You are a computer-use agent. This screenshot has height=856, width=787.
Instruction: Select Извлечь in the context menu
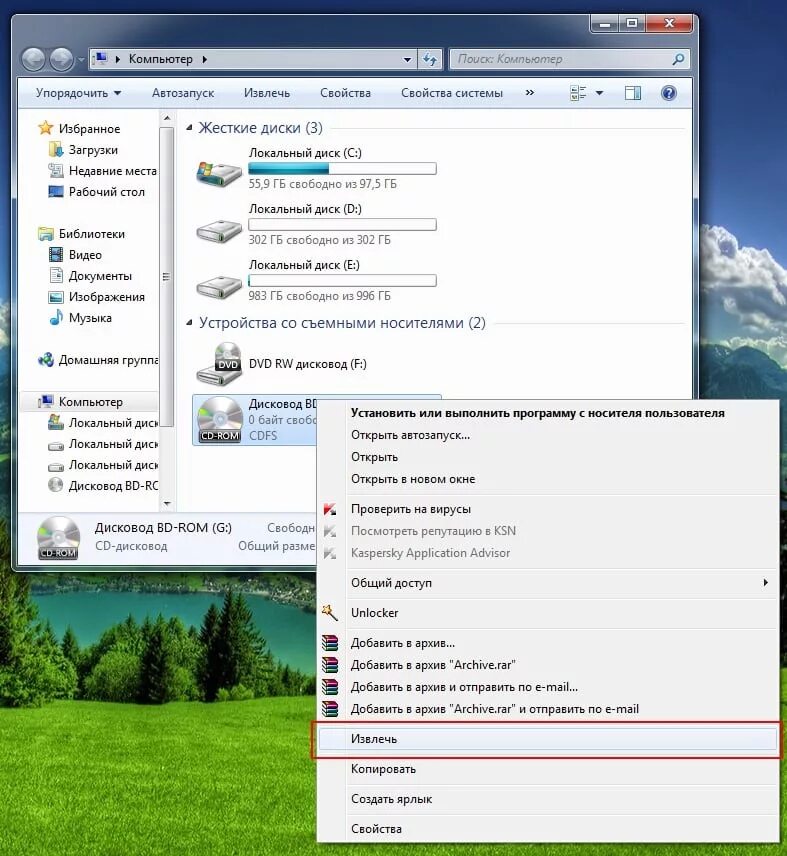pyautogui.click(x=547, y=739)
